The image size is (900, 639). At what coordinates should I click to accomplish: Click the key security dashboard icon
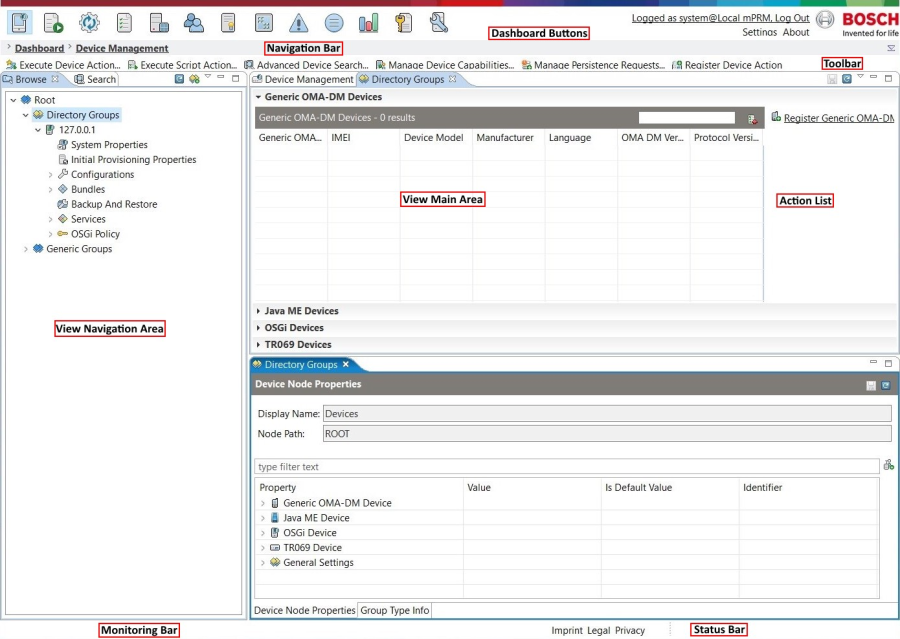(x=403, y=23)
